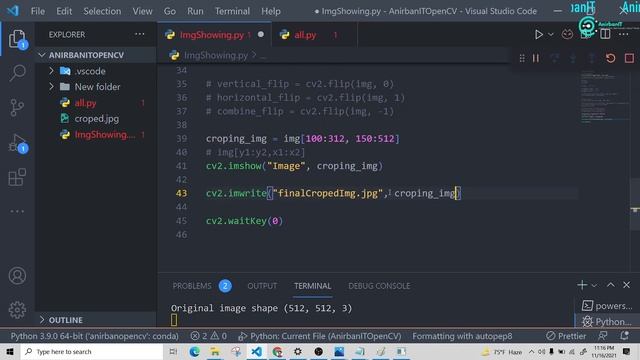Open the Run and Debug view

[17, 143]
